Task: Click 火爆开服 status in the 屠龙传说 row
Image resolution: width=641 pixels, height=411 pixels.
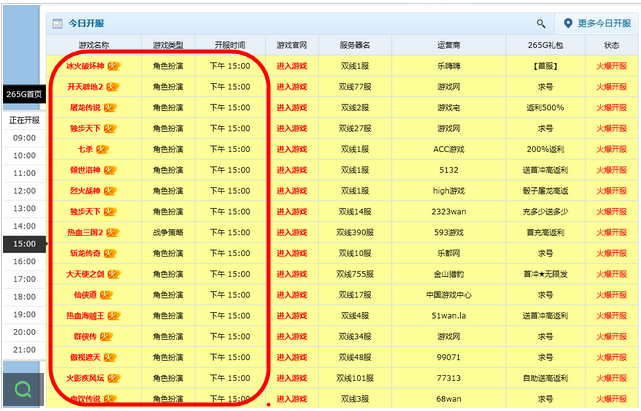Action: click(x=611, y=108)
